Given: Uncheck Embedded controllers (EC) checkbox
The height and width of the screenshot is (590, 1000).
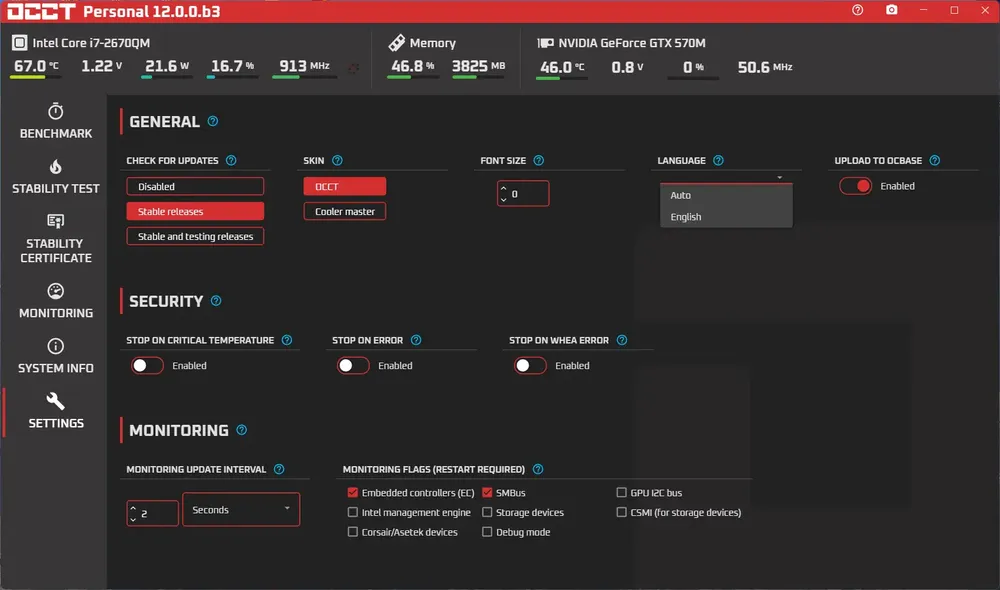Looking at the screenshot, I should 353,492.
